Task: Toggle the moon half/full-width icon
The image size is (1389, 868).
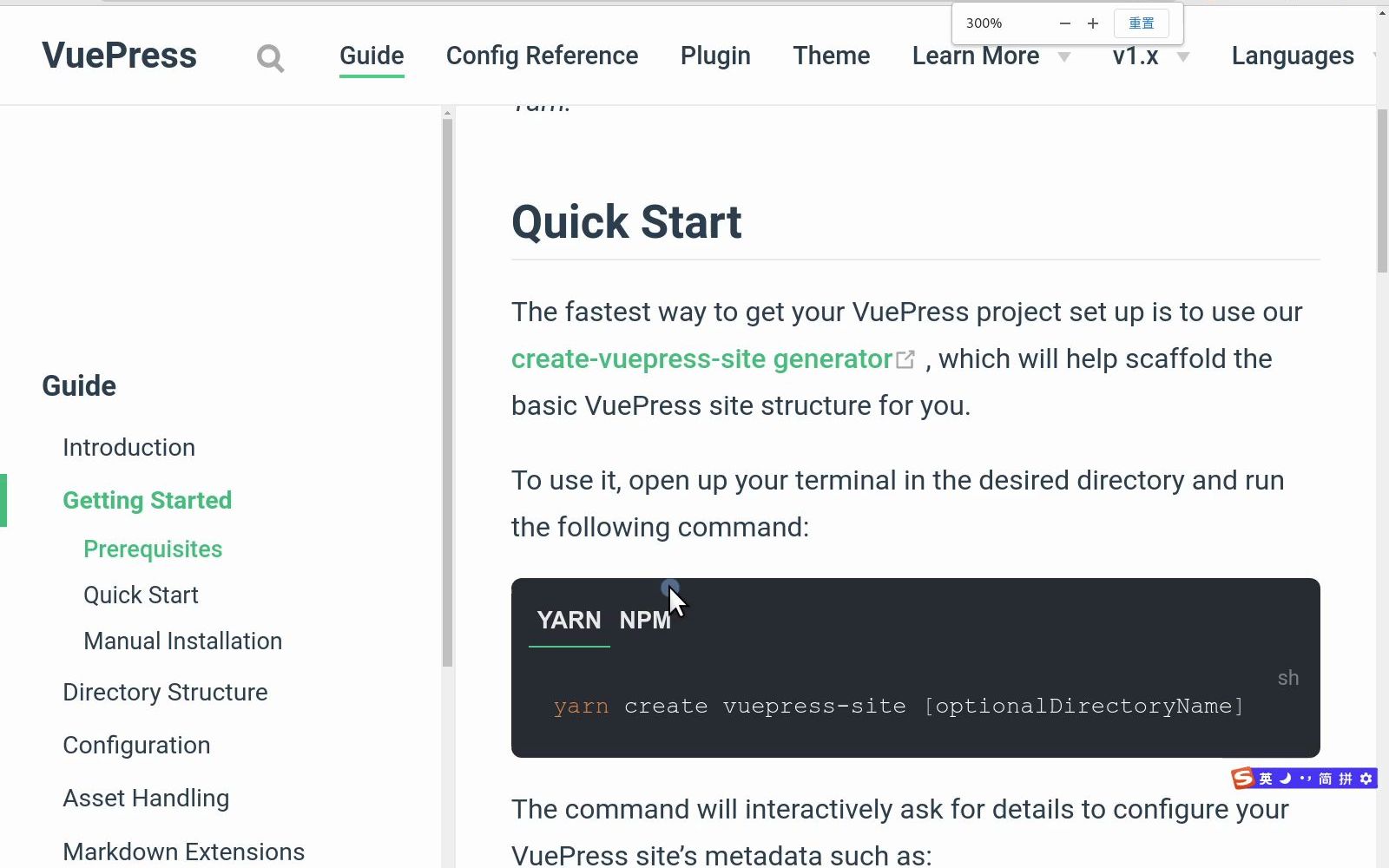Action: (x=1285, y=779)
